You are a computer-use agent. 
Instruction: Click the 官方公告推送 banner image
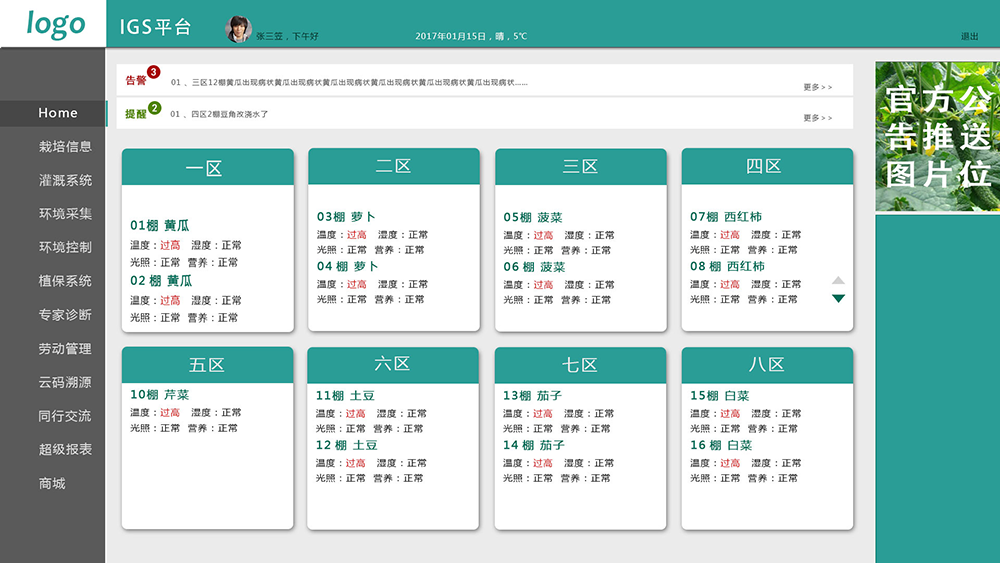coord(937,137)
